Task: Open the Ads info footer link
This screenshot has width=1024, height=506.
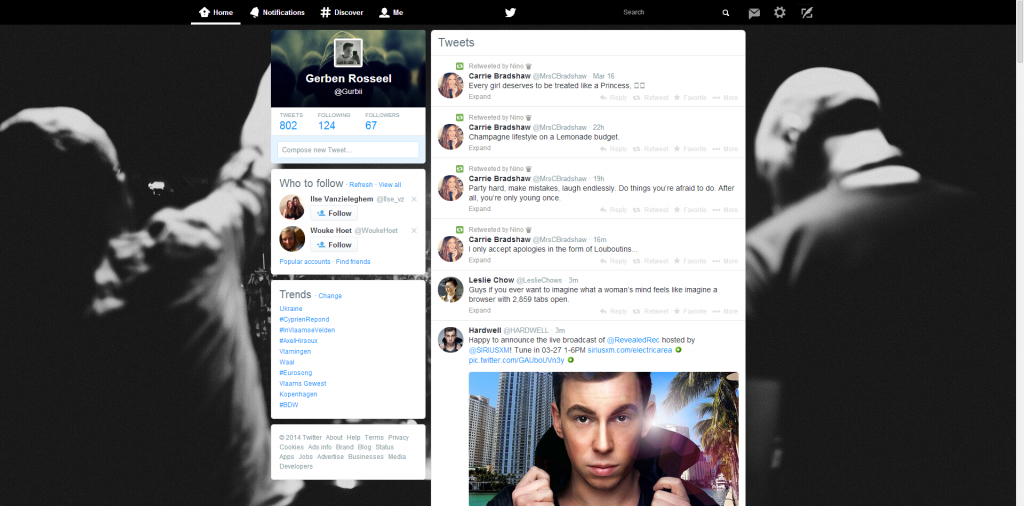Action: click(320, 447)
